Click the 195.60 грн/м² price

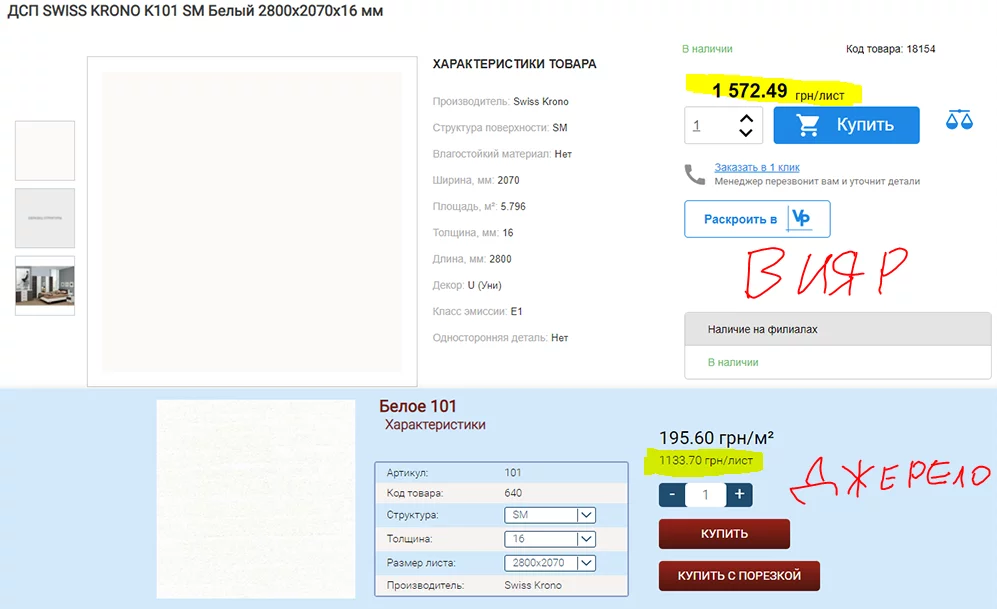coord(717,438)
